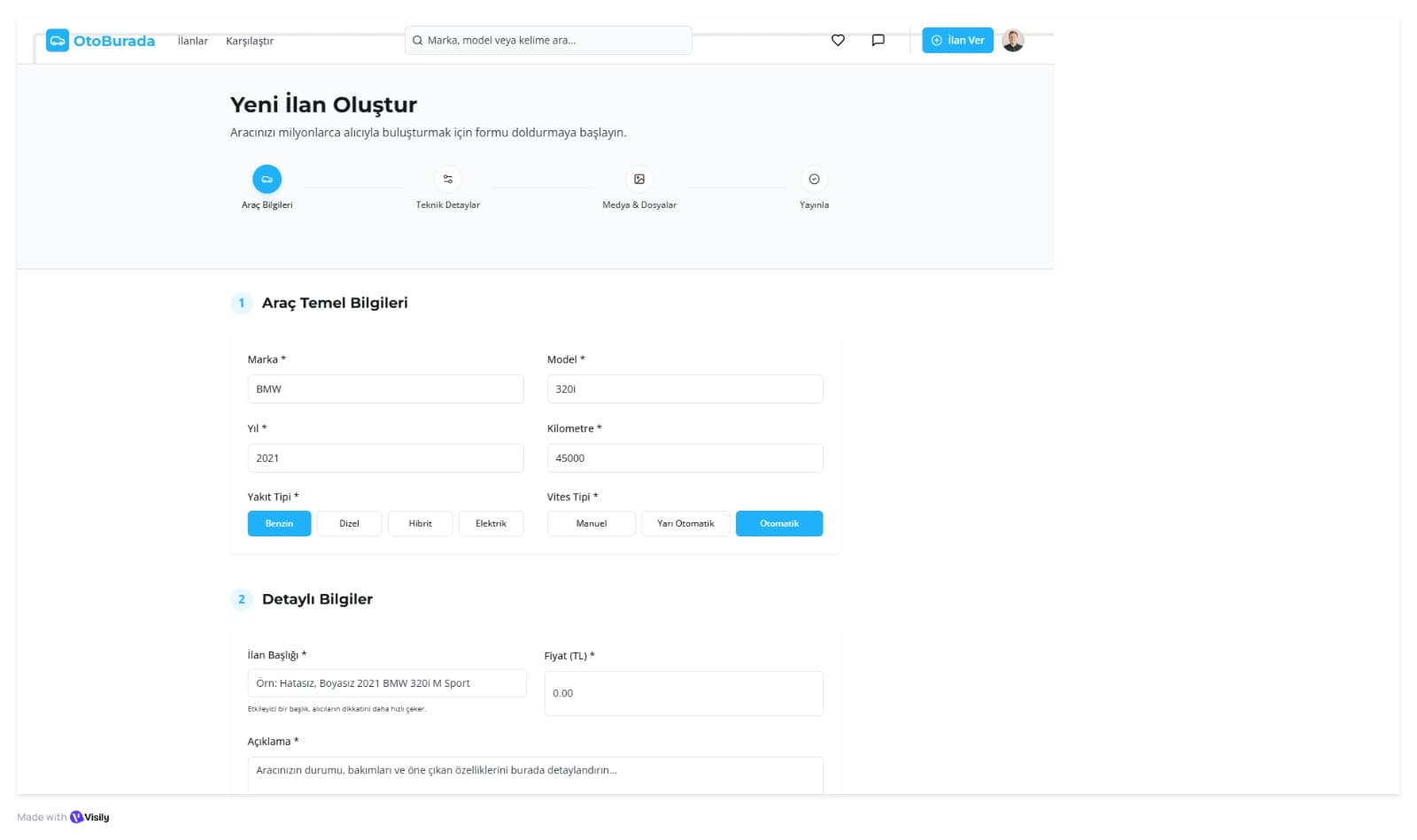Viewport: 1417px width, 840px height.
Task: Click the Kilometre field showing 45000
Action: point(685,459)
